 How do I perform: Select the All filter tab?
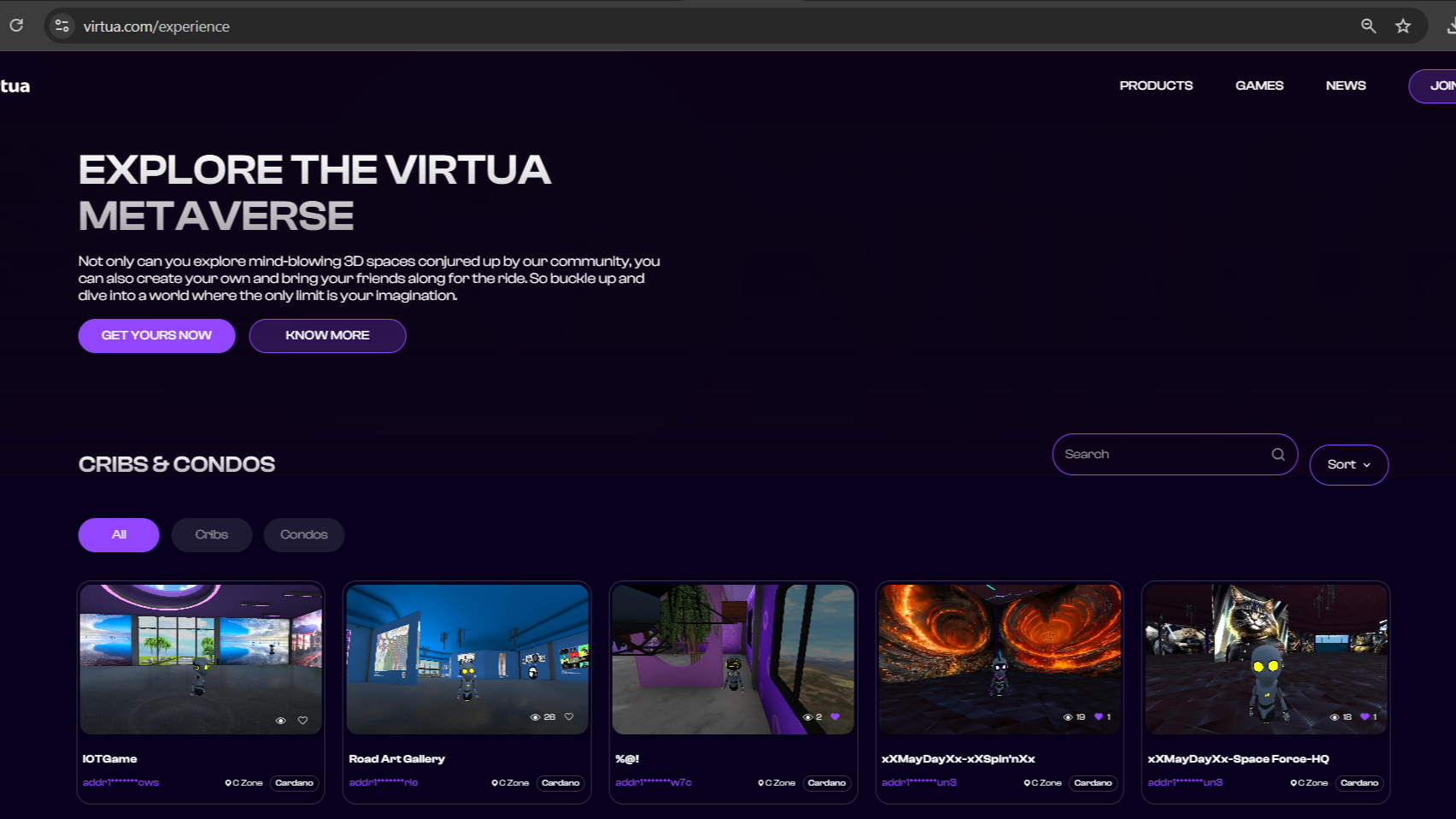(119, 535)
